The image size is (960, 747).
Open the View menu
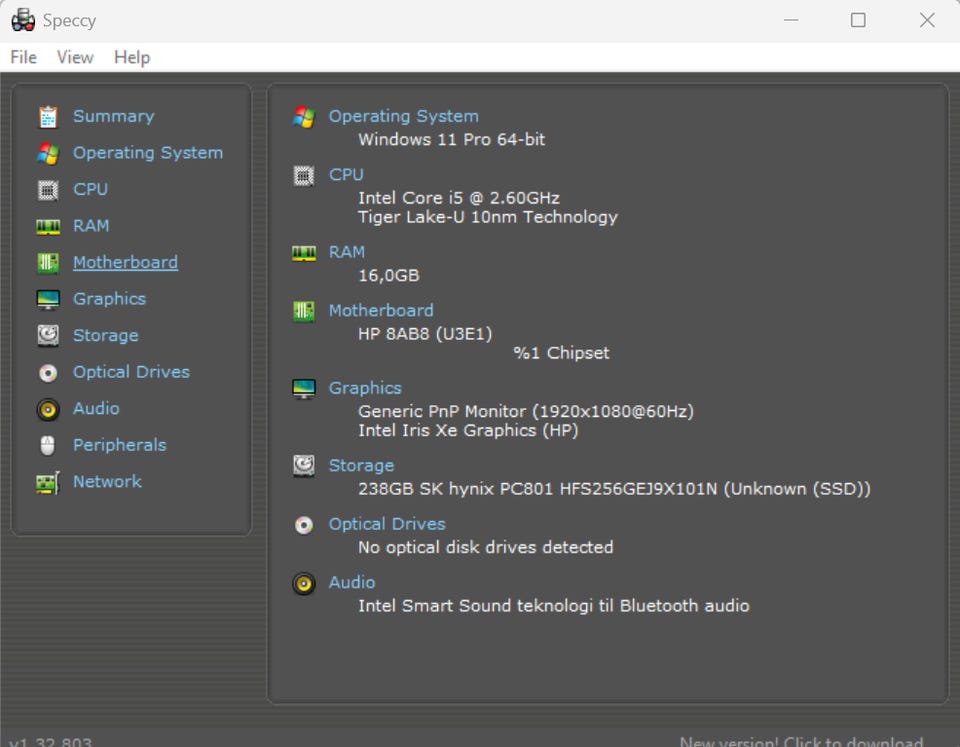pyautogui.click(x=75, y=57)
